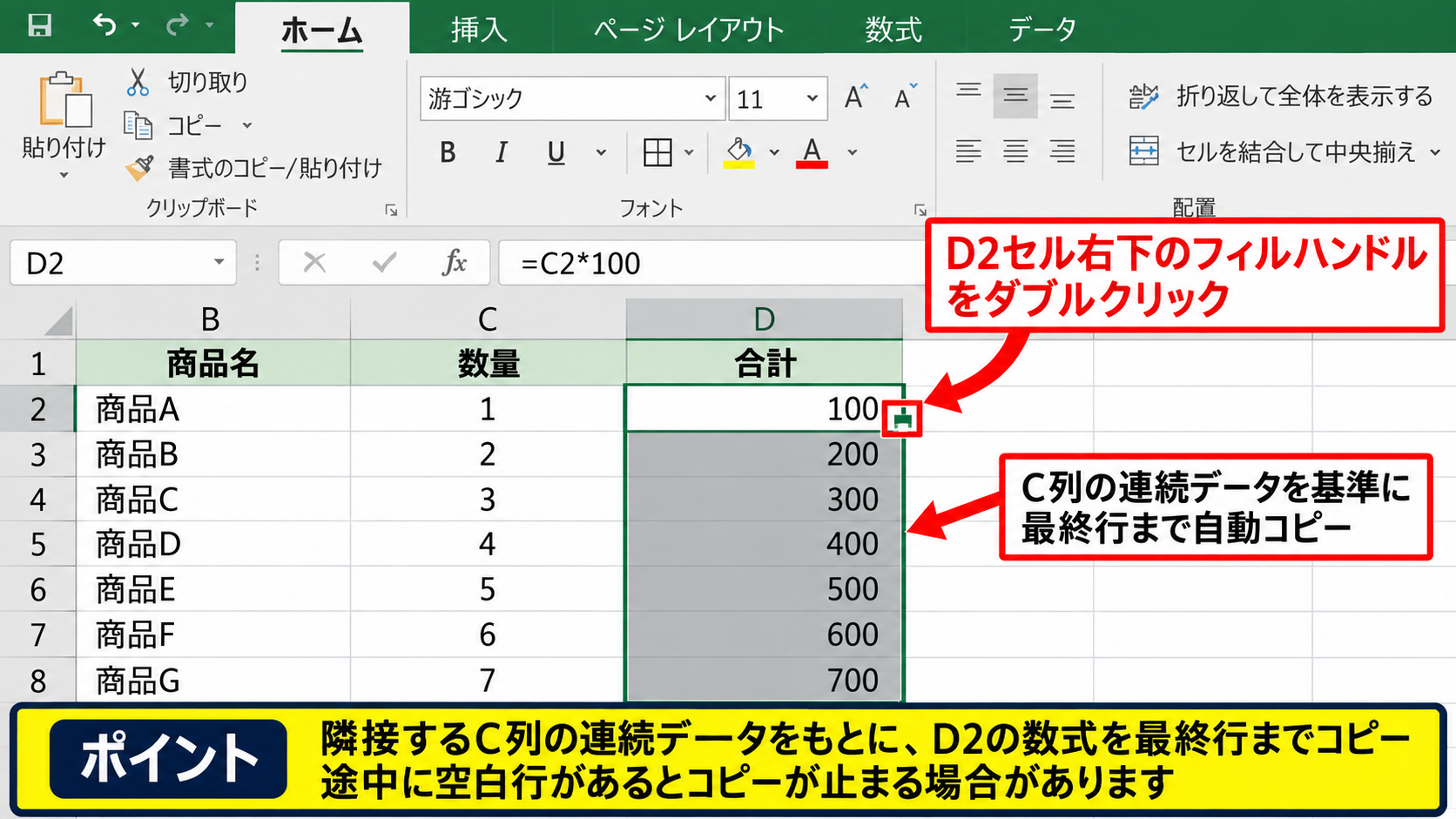
Task: Open the クリップボード dialog launcher
Action: (391, 210)
